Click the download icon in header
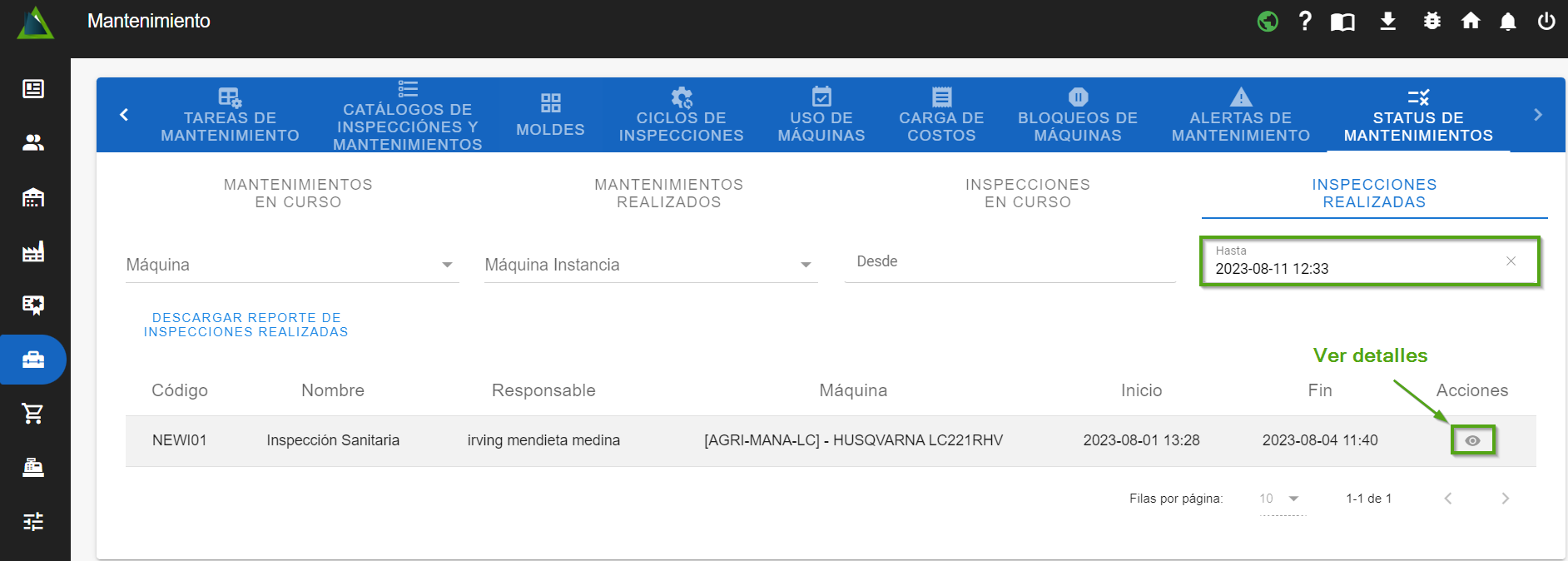 tap(1387, 22)
